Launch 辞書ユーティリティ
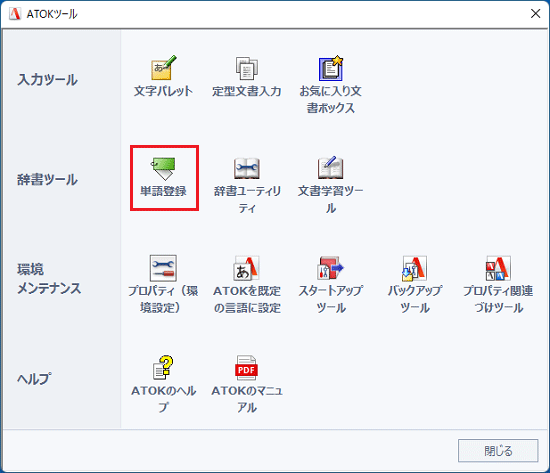 click(247, 185)
